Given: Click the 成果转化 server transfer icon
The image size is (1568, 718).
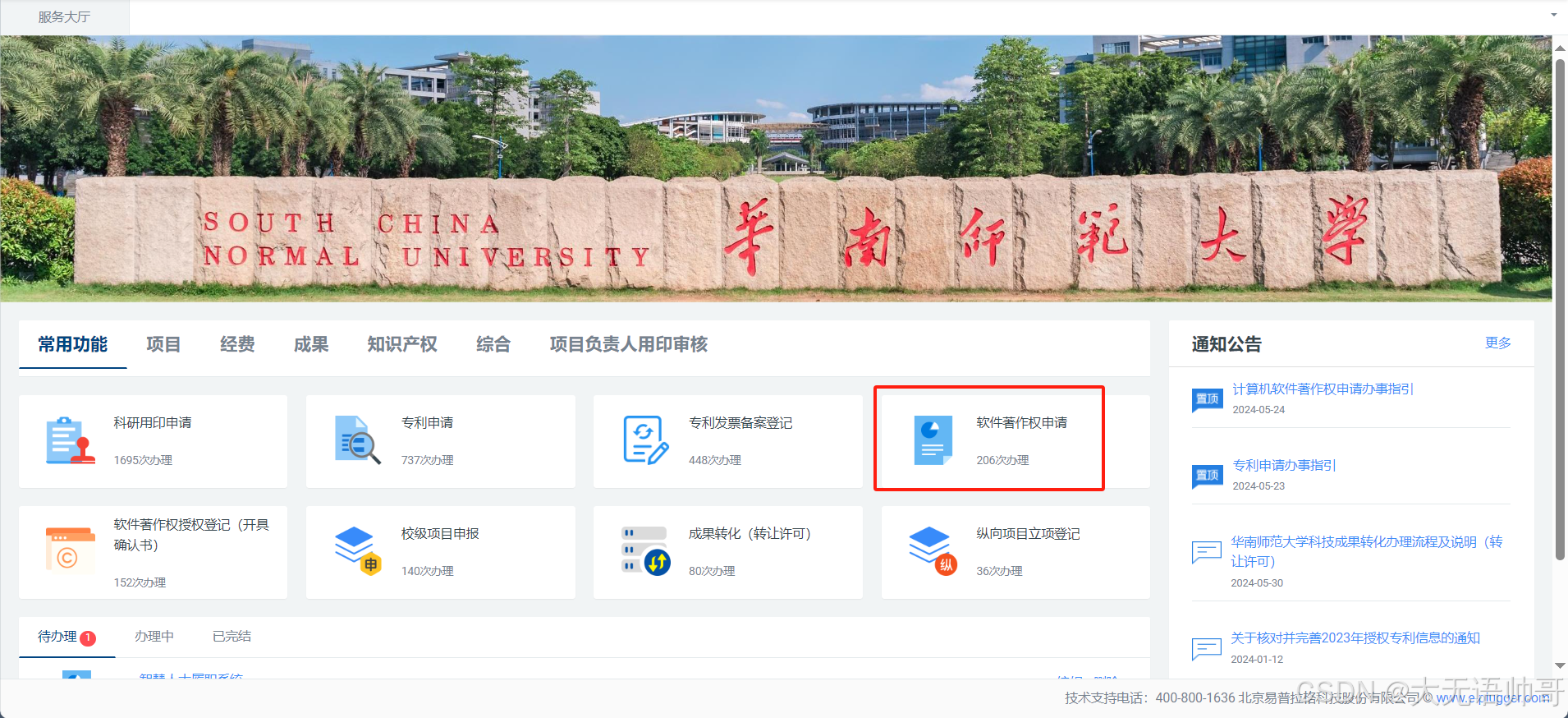Looking at the screenshot, I should [646, 550].
